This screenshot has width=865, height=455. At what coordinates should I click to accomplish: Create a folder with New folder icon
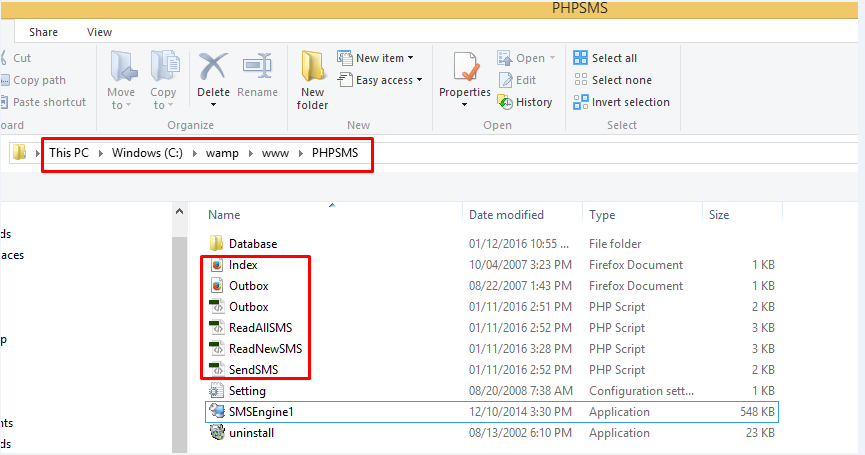[x=313, y=68]
